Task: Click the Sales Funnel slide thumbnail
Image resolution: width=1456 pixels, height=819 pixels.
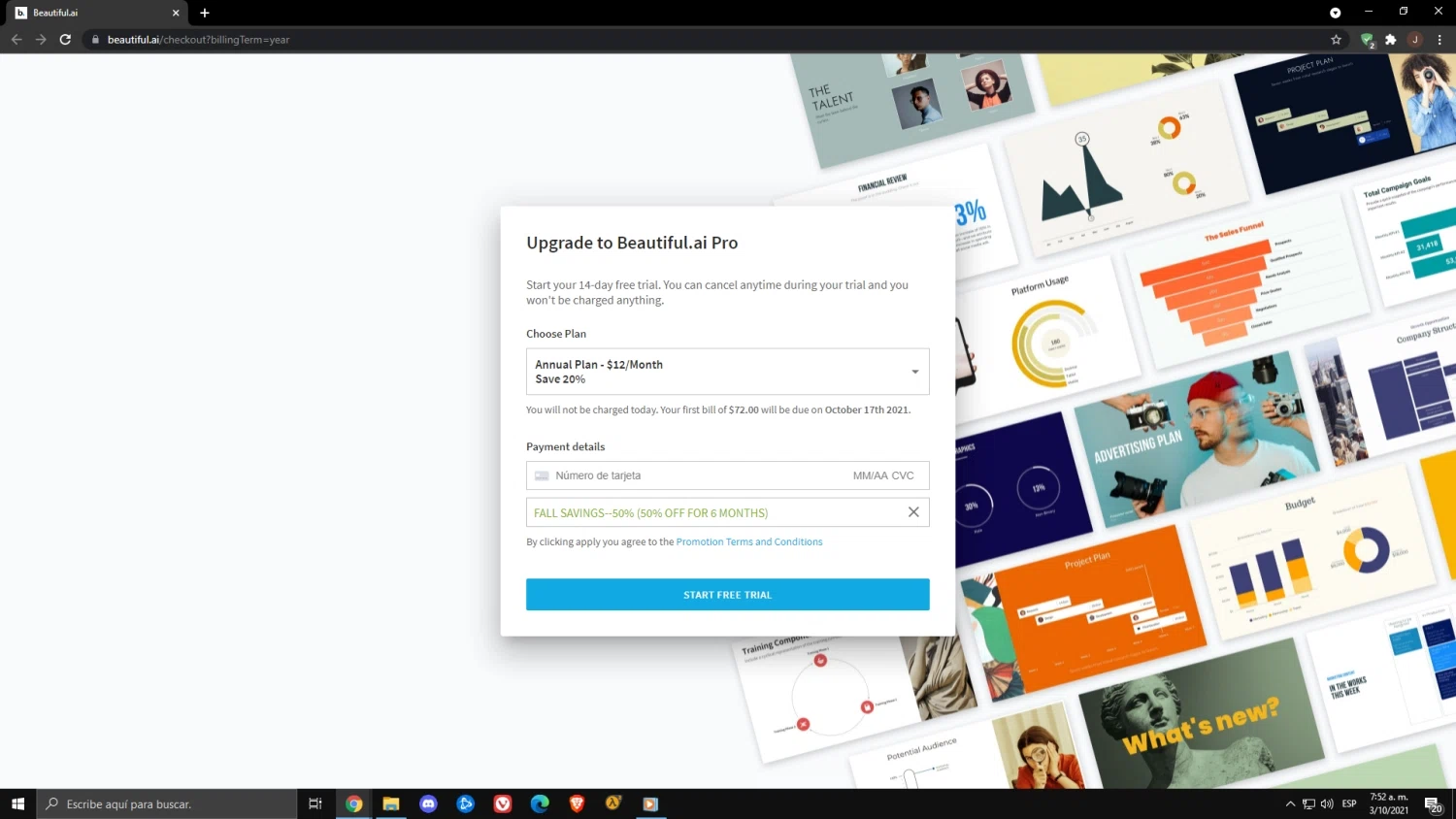Action: (1247, 283)
